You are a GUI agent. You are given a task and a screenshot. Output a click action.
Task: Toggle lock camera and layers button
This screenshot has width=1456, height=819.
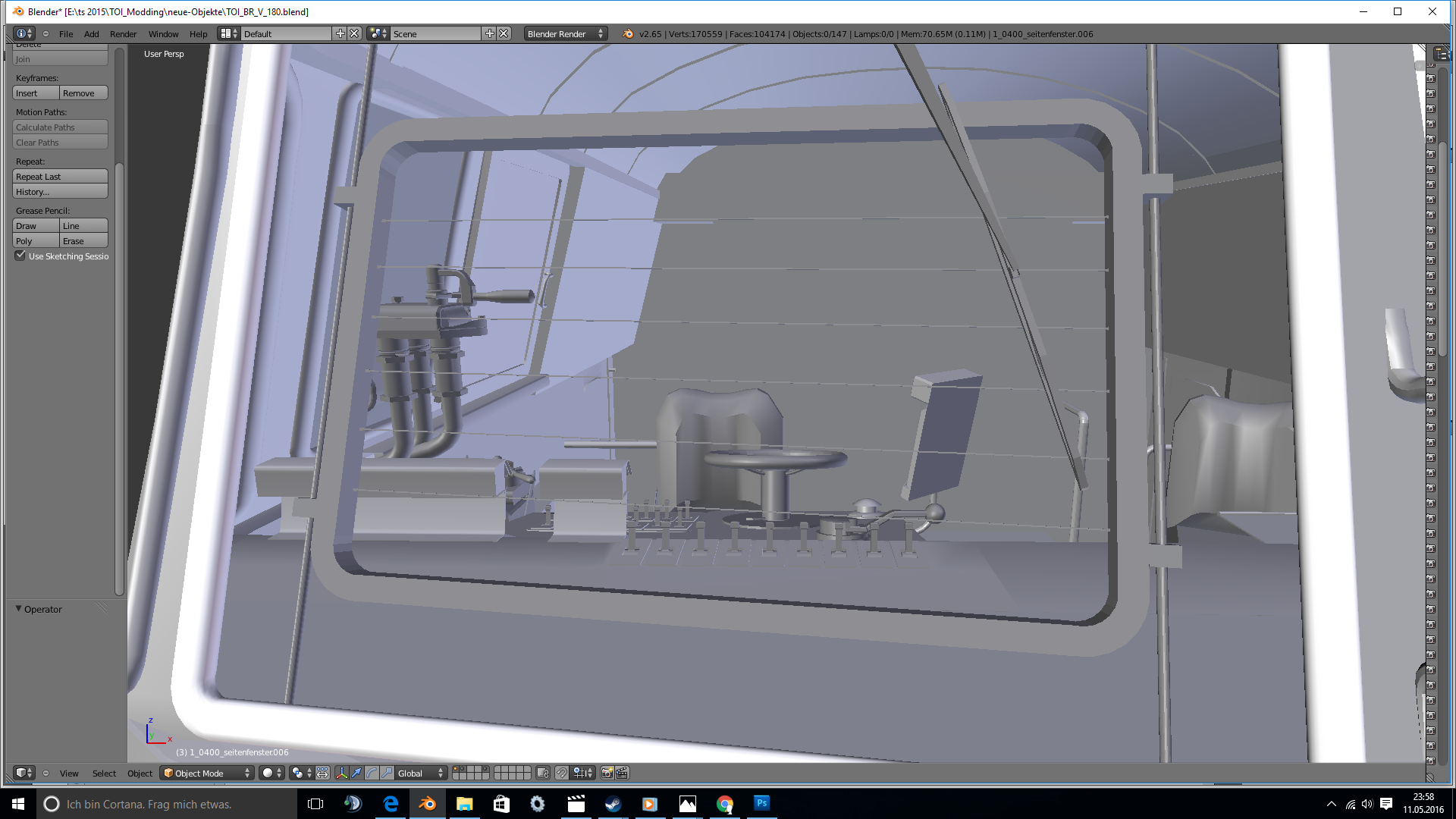click(x=543, y=773)
